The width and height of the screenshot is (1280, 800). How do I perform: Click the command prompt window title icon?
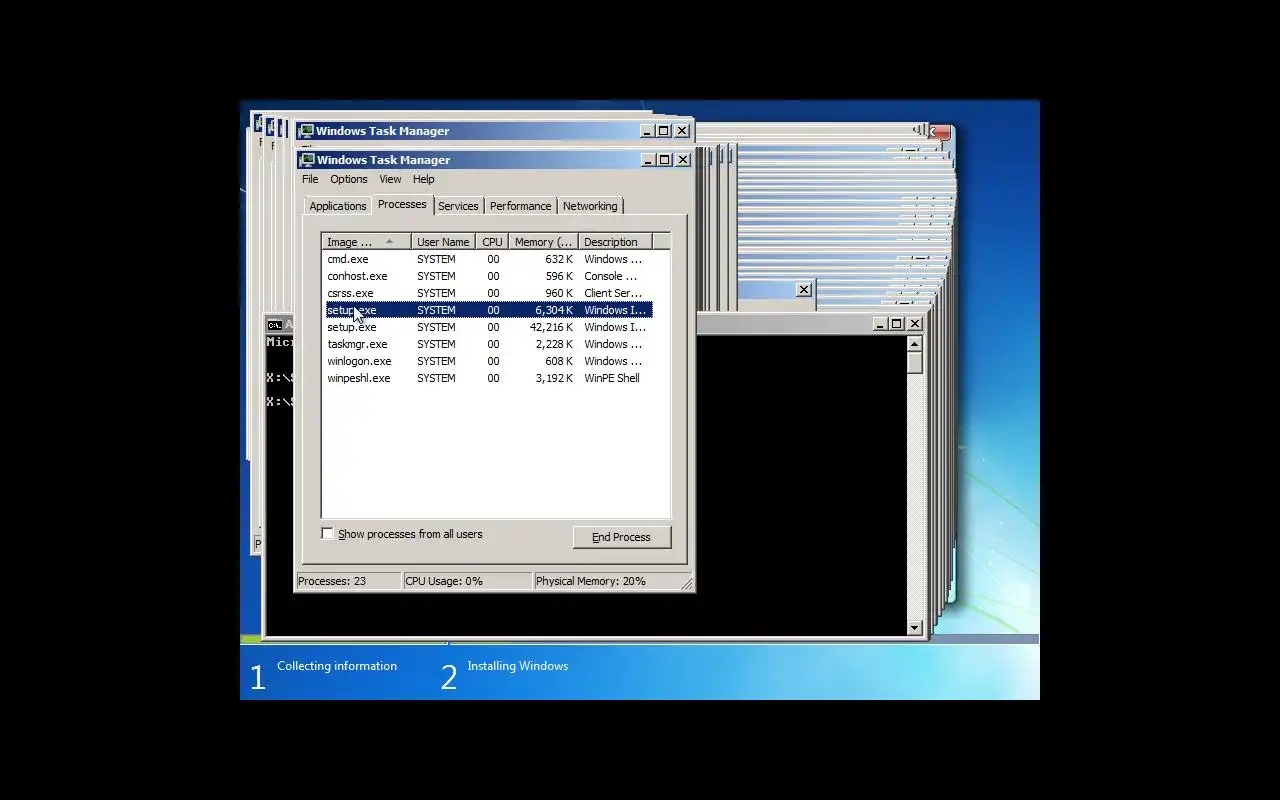coord(274,324)
